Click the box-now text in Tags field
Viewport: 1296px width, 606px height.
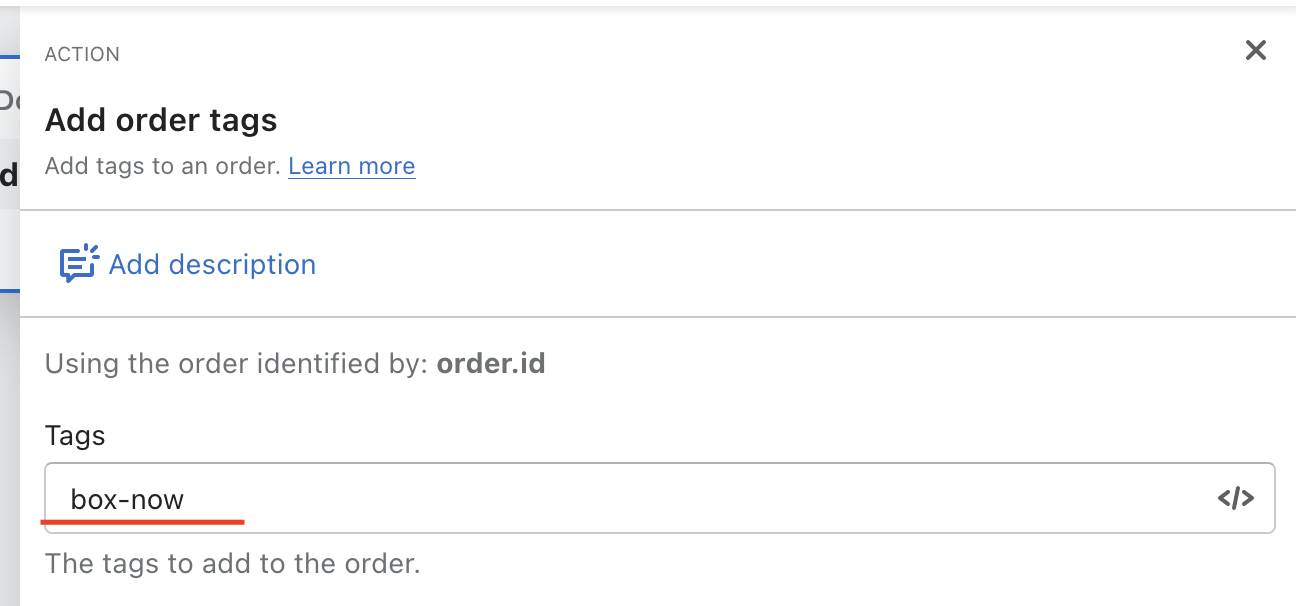127,499
